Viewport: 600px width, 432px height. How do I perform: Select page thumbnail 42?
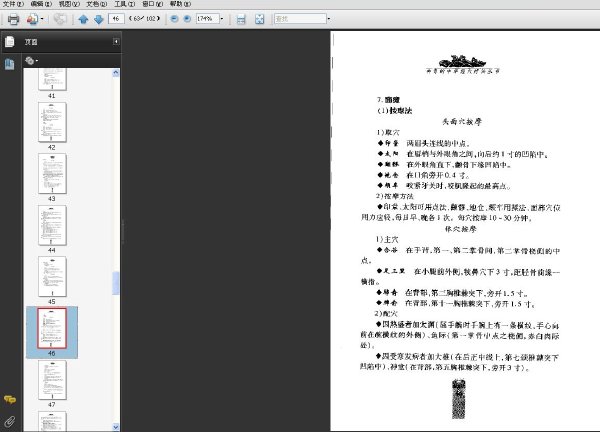[52, 122]
